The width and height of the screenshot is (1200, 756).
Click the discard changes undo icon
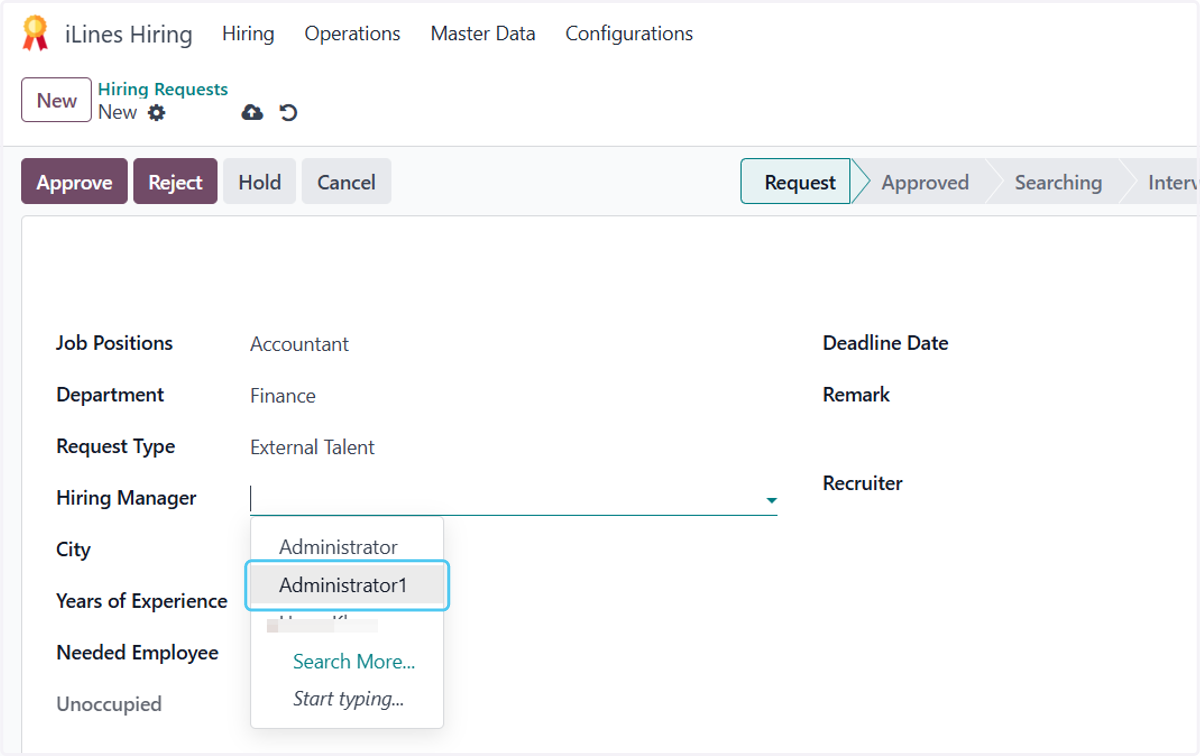[x=289, y=113]
